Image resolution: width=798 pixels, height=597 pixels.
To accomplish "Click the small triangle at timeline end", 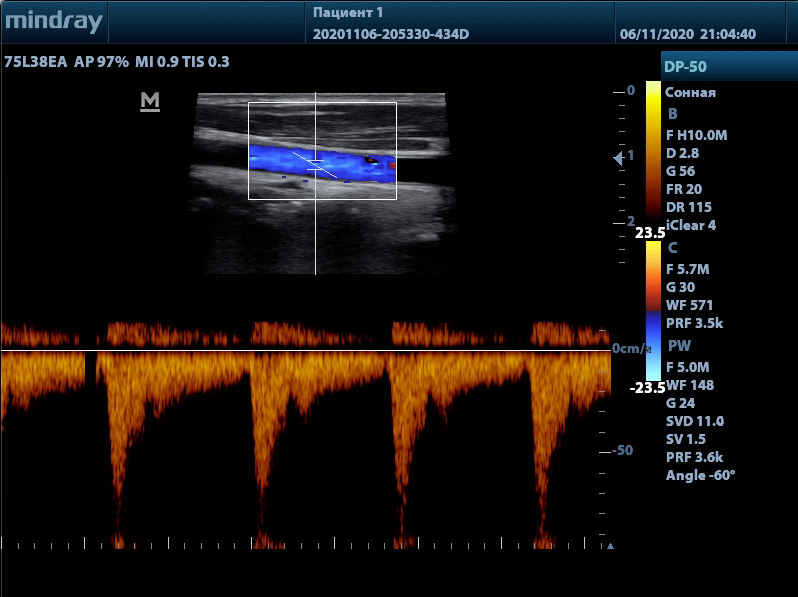I will tap(611, 546).
